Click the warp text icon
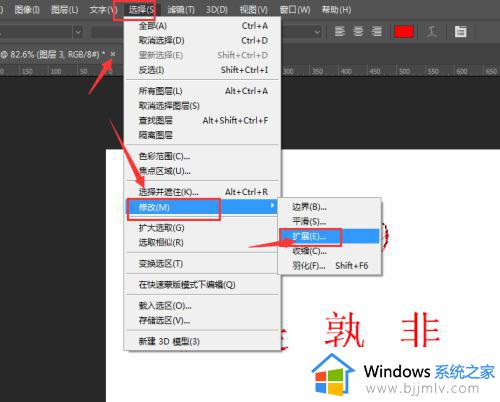The height and width of the screenshot is (402, 500). point(432,32)
